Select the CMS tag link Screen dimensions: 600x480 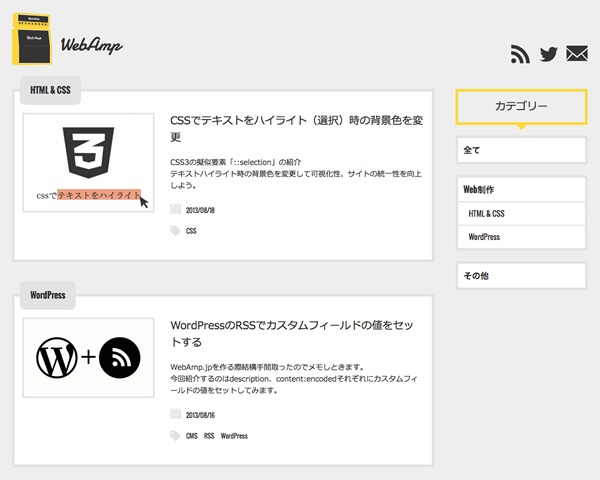click(192, 436)
